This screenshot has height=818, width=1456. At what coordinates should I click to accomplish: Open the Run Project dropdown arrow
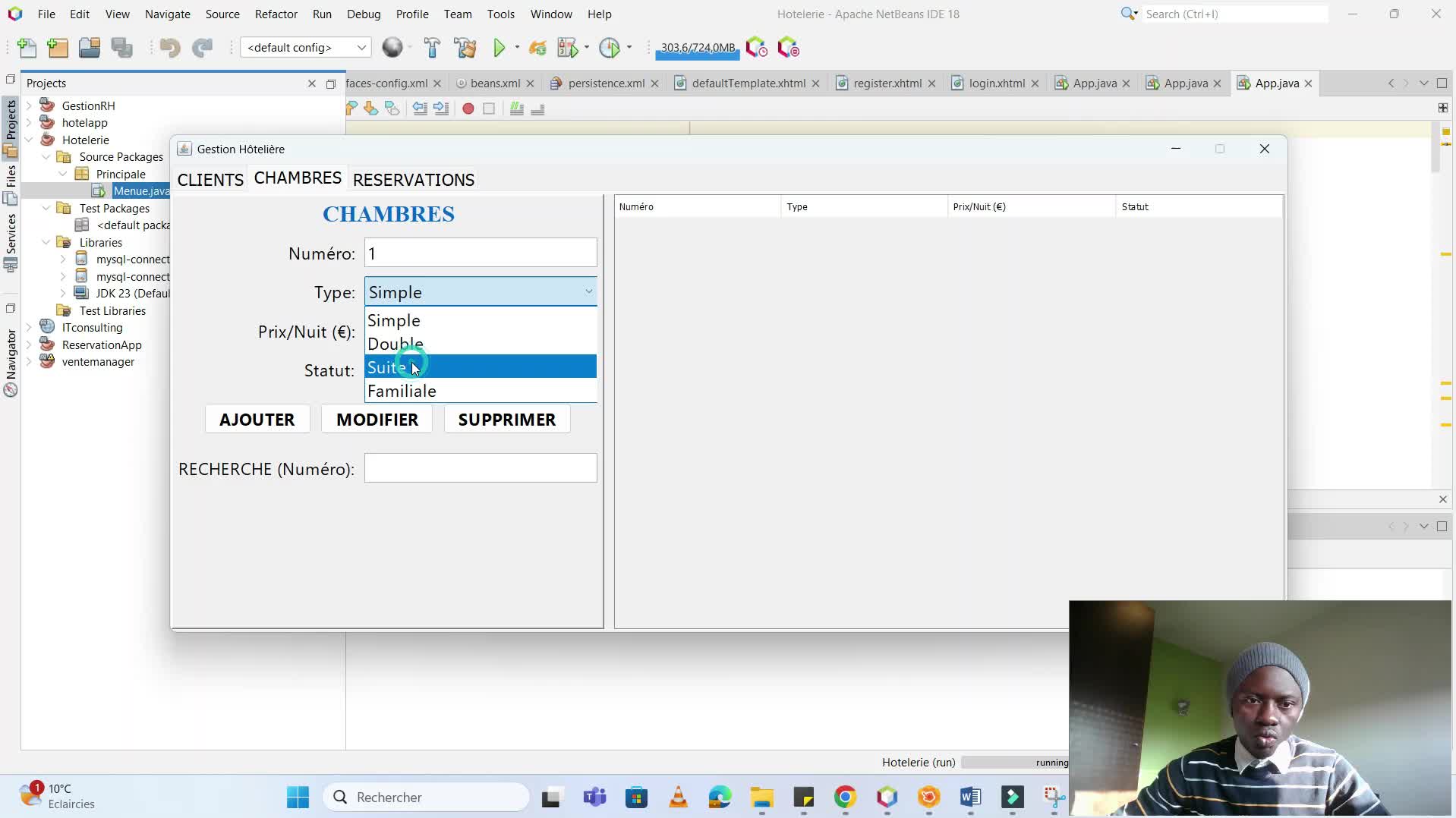pyautogui.click(x=517, y=48)
